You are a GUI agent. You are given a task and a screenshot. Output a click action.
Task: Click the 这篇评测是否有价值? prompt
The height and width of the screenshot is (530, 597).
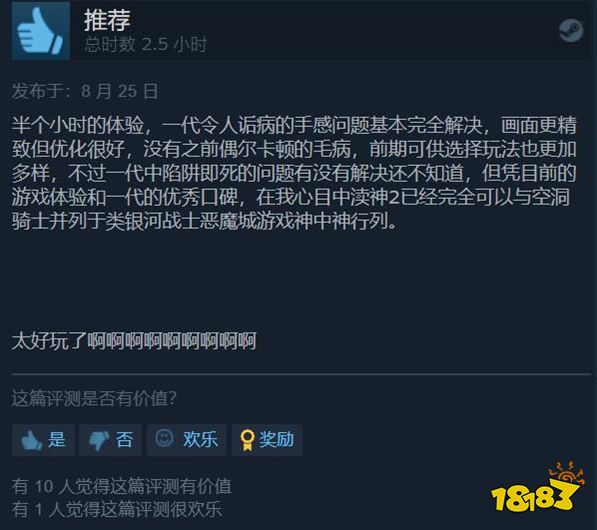click(94, 399)
